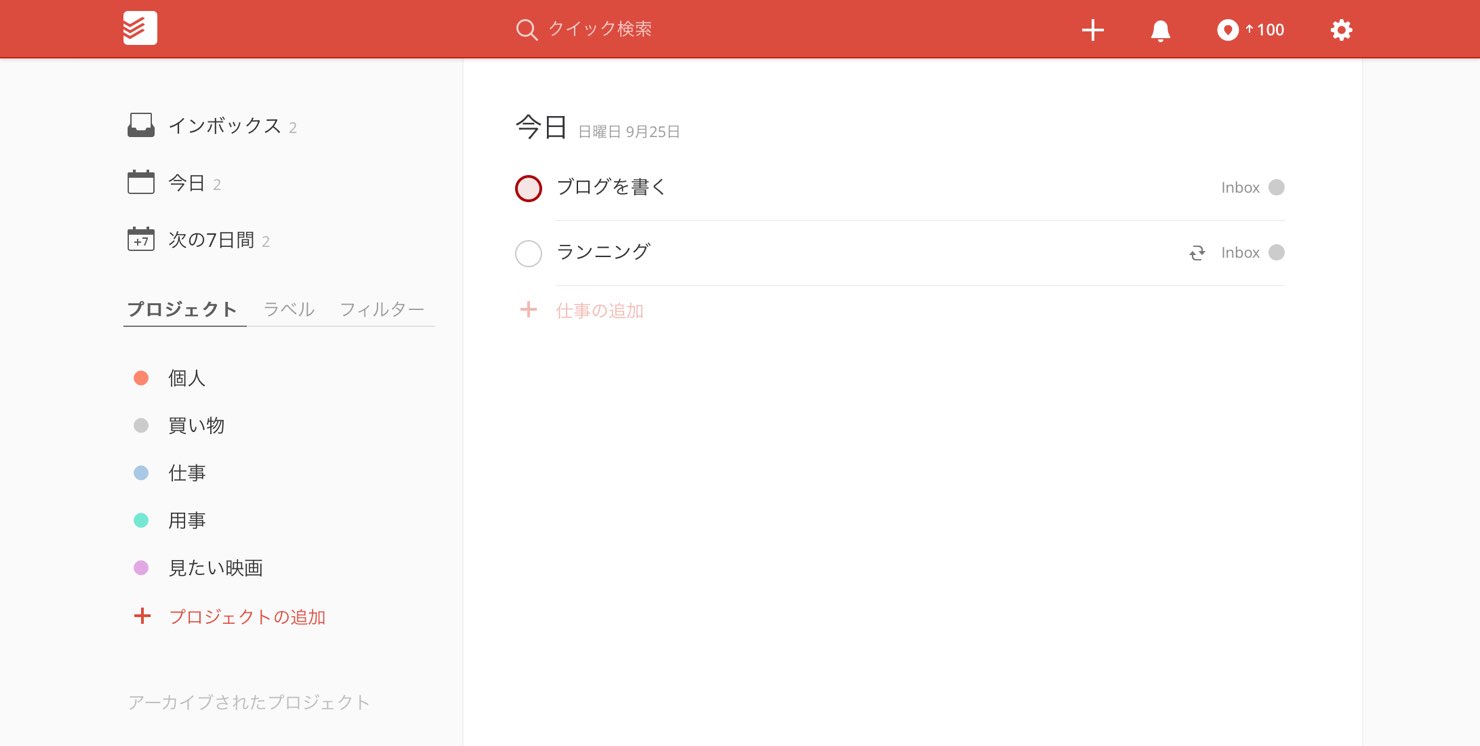Complete the task ブログを書く checkbox
Image resolution: width=1480 pixels, height=746 pixels.
(528, 188)
